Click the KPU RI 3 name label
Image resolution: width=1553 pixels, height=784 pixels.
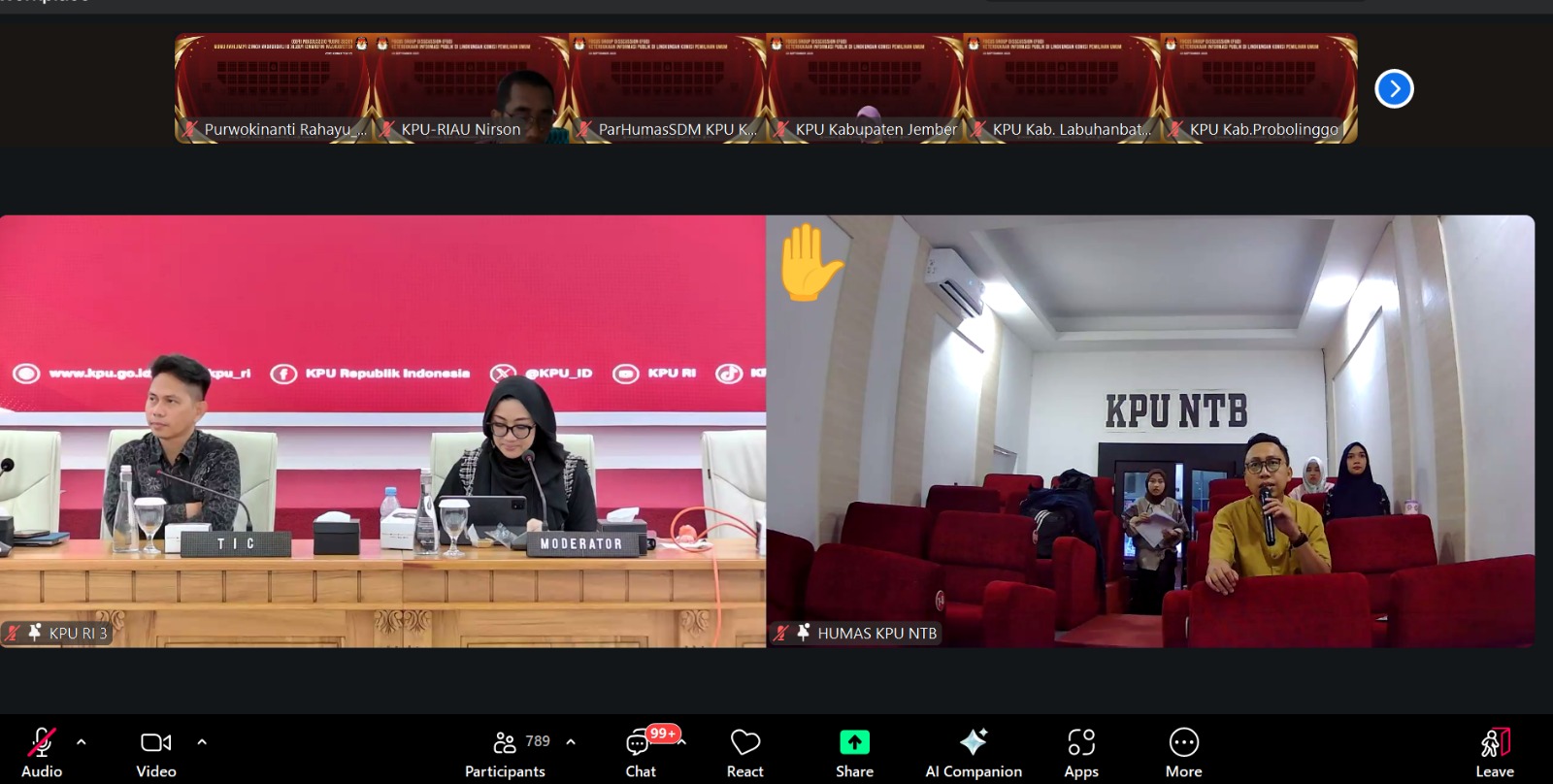(78, 634)
